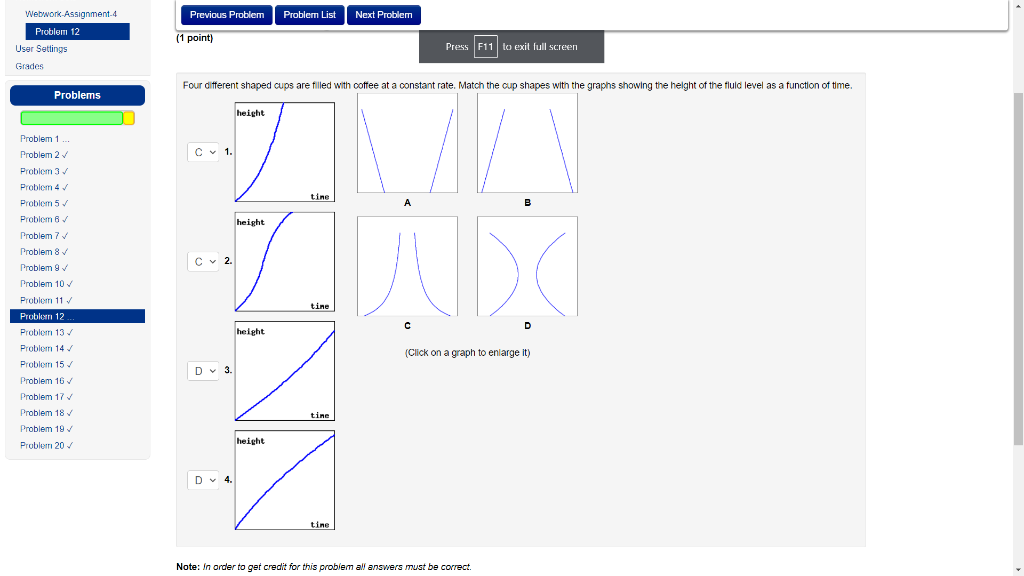Go to the Next Problem
This screenshot has height=576, width=1024.
(384, 15)
